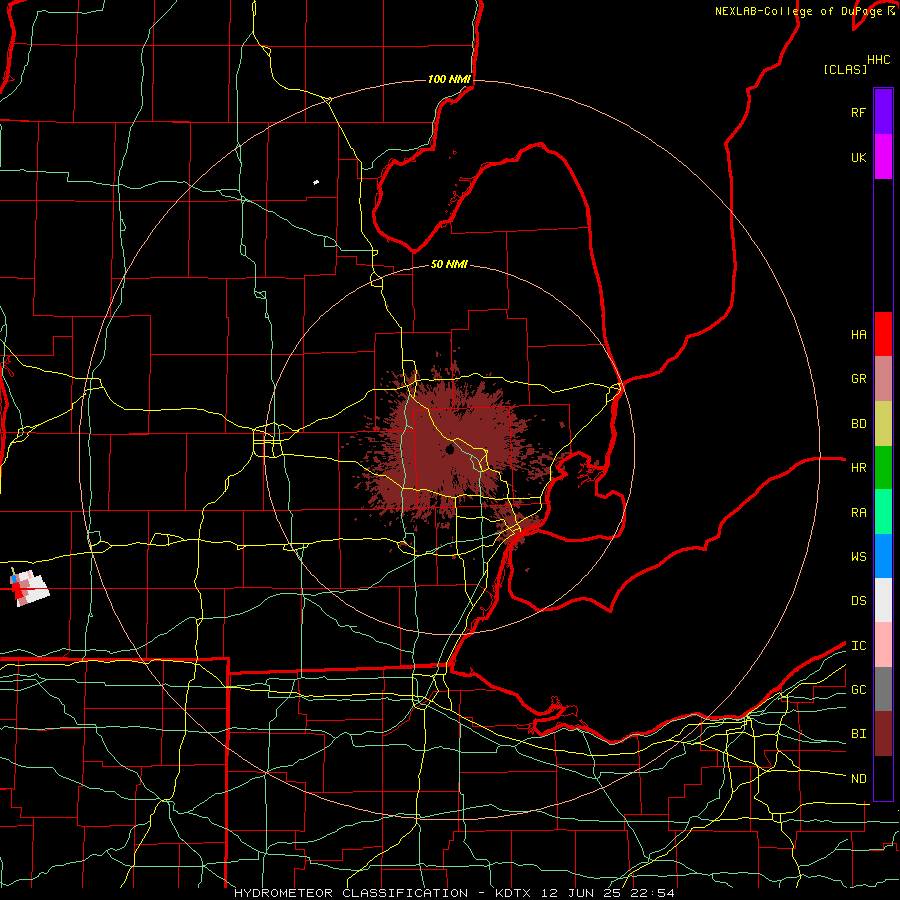Click the RF purple legend swatch

883,112
